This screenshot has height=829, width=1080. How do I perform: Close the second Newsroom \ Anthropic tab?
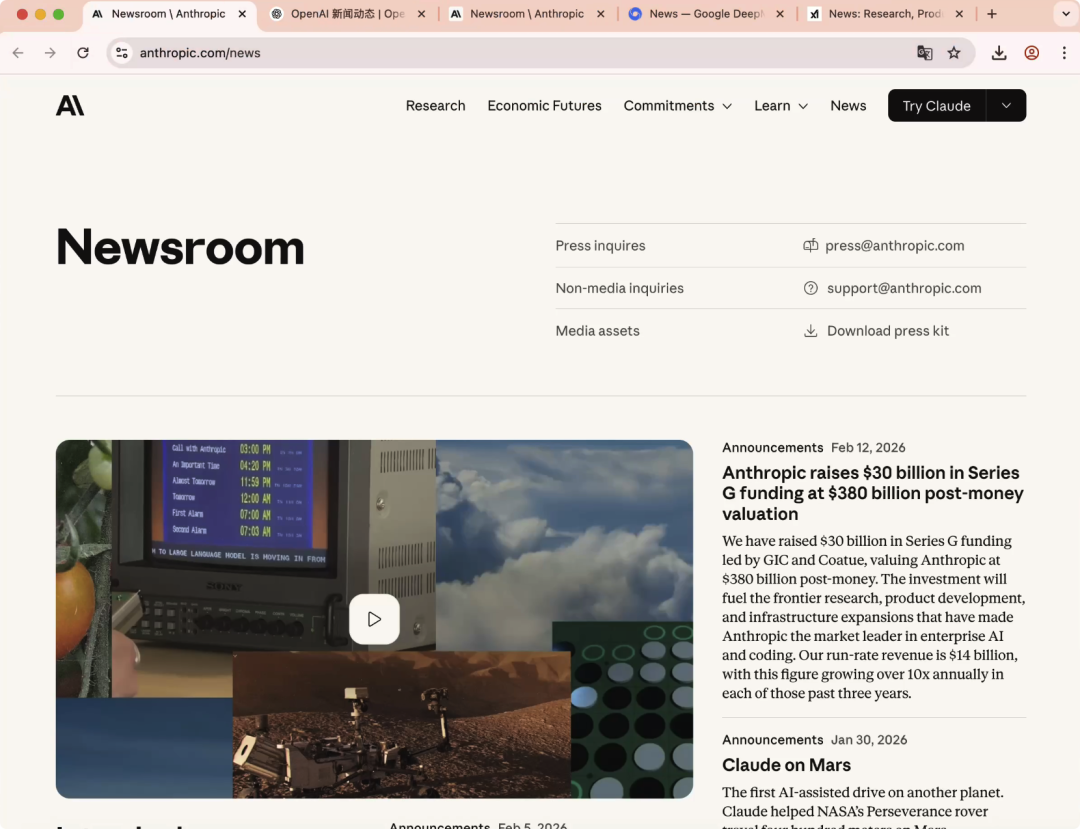601,14
